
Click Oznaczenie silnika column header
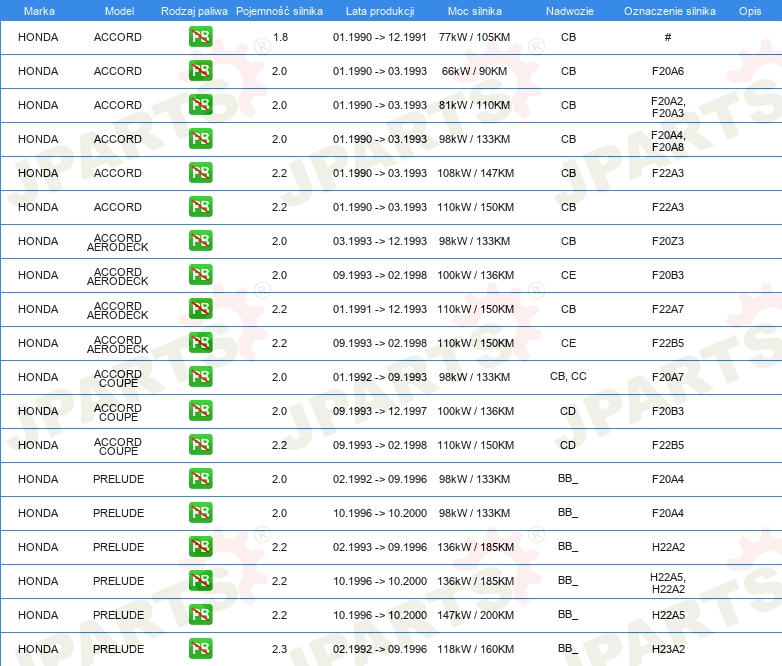point(670,11)
